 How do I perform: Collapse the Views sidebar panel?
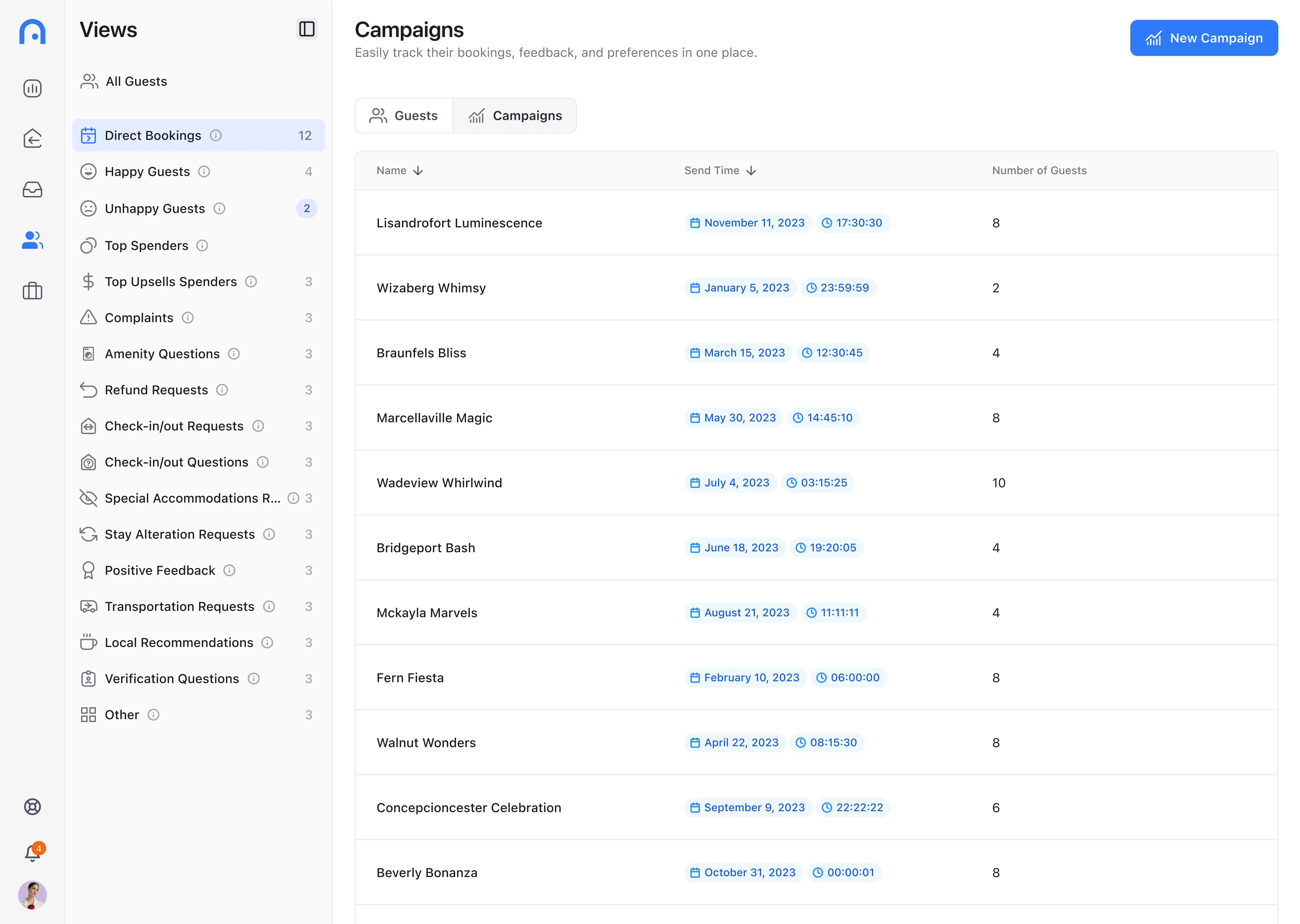point(307,29)
